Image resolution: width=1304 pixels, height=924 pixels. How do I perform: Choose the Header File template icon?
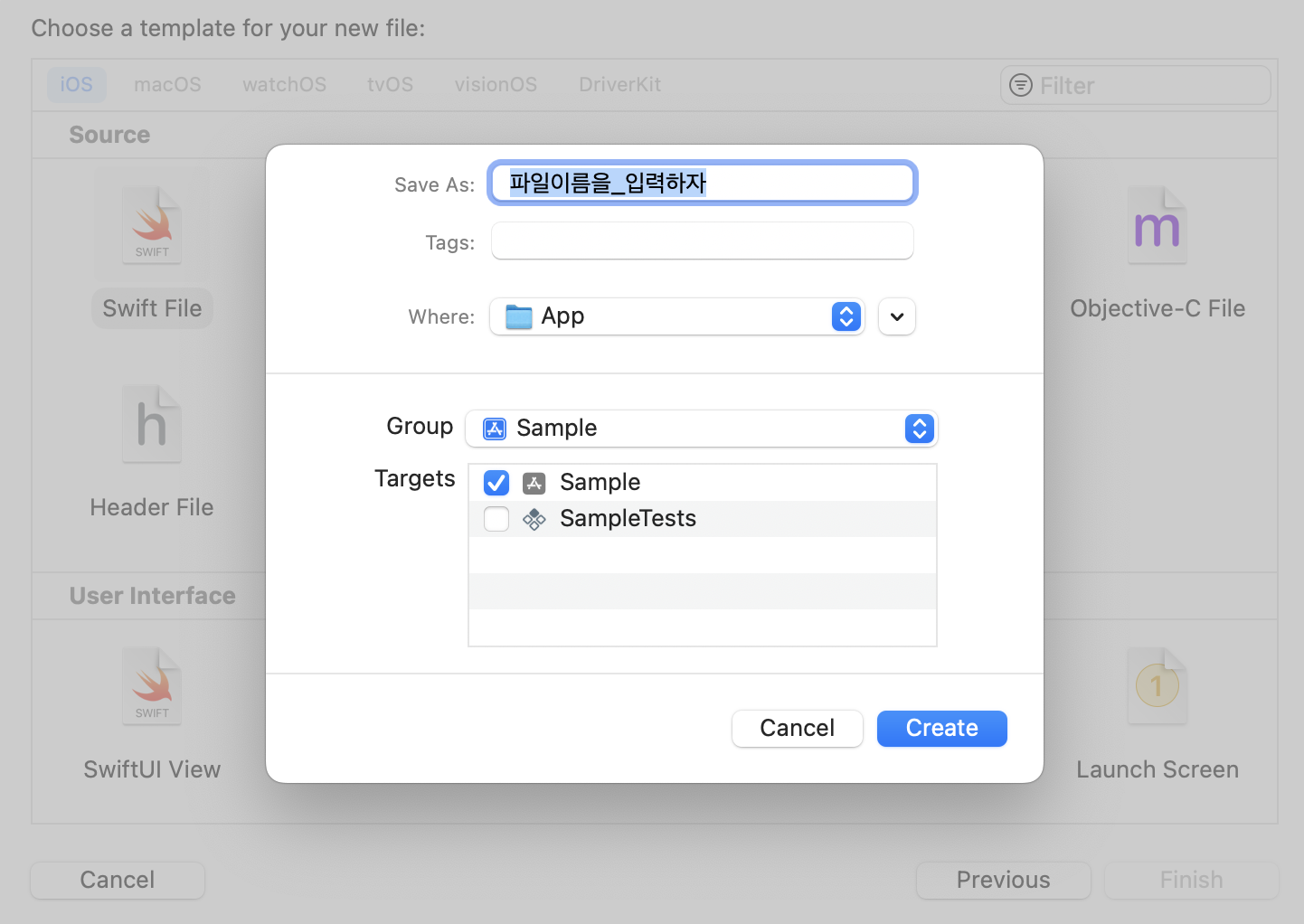click(152, 424)
